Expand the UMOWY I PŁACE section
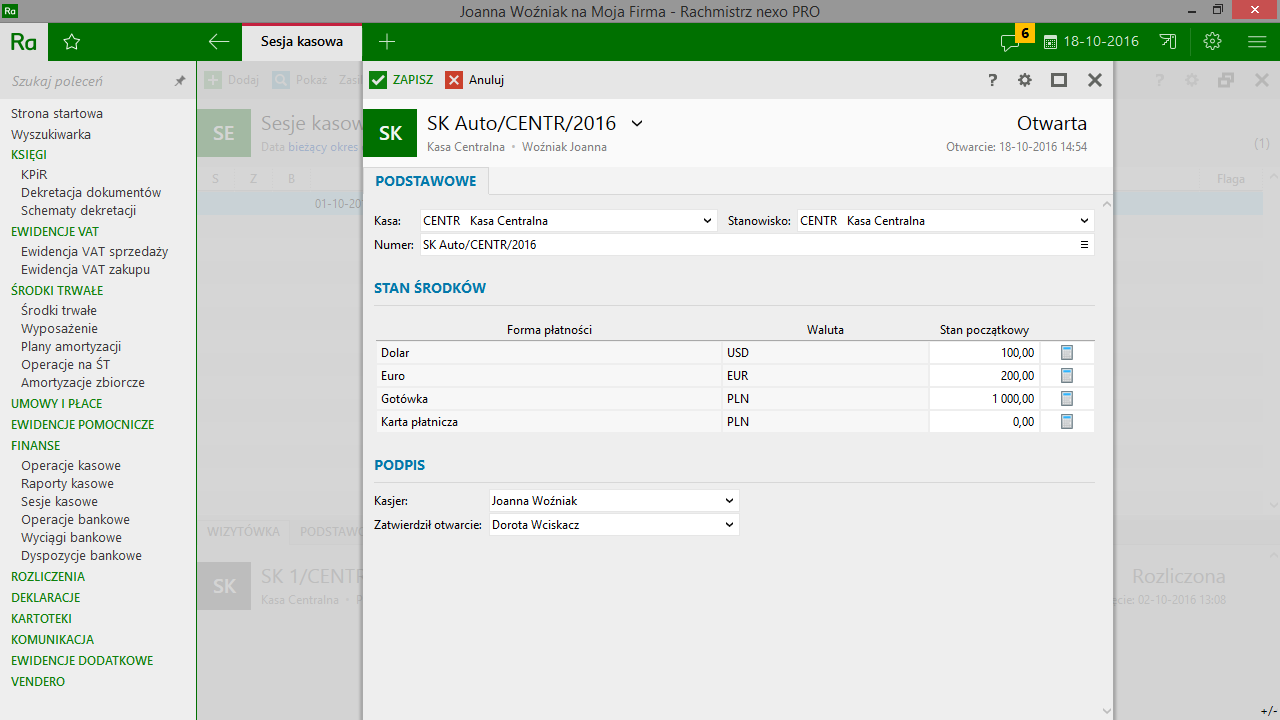Image resolution: width=1280 pixels, height=720 pixels. [x=57, y=404]
